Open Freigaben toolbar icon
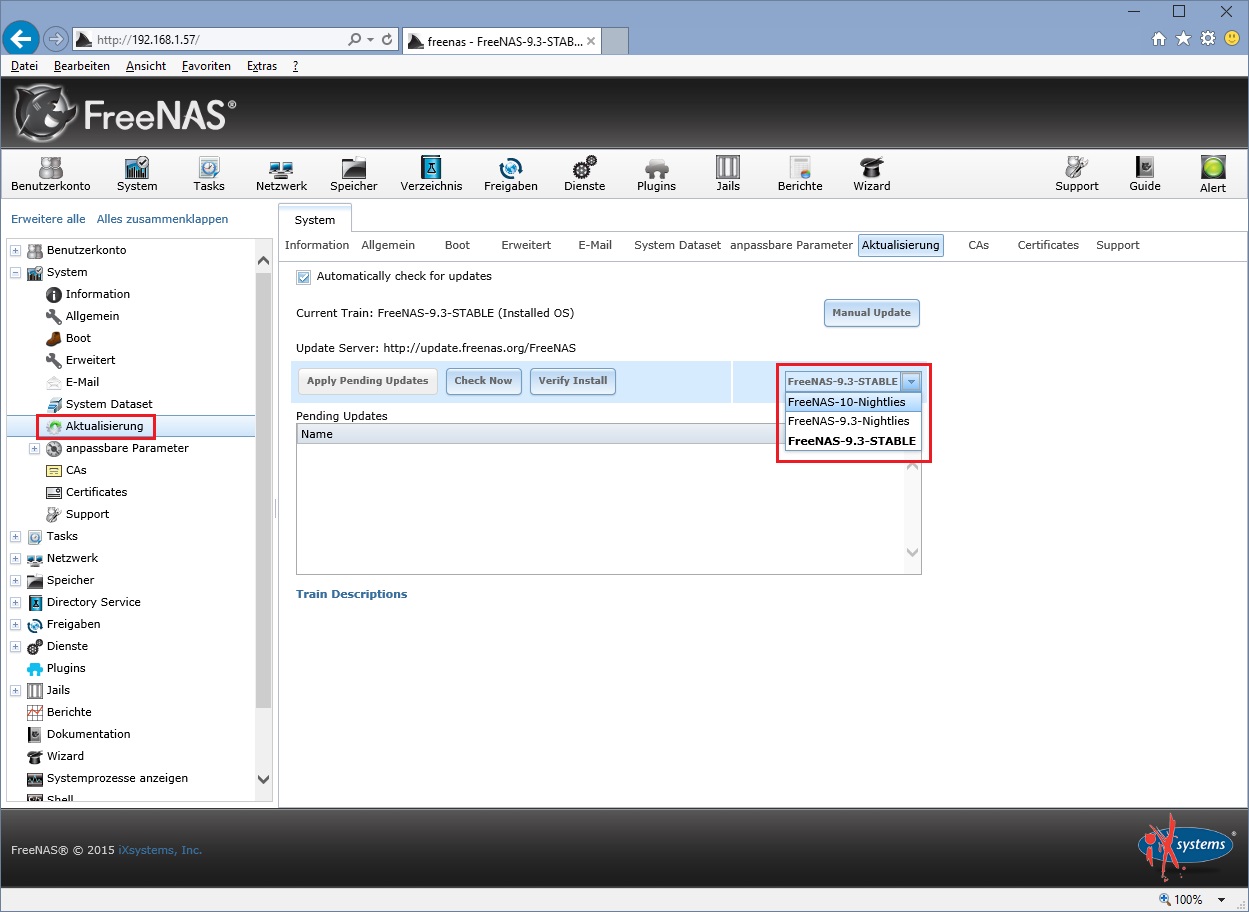Screen dimensions: 1249x912 (x=511, y=173)
